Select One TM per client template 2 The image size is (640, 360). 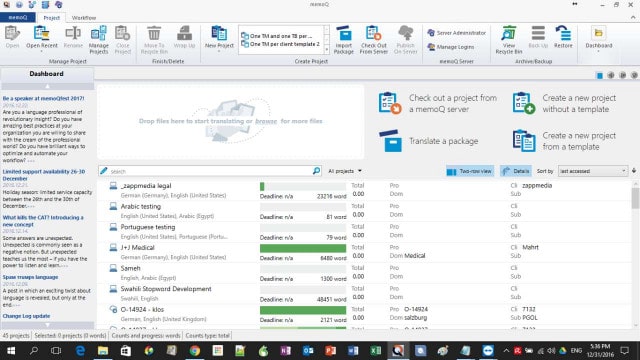pos(281,44)
